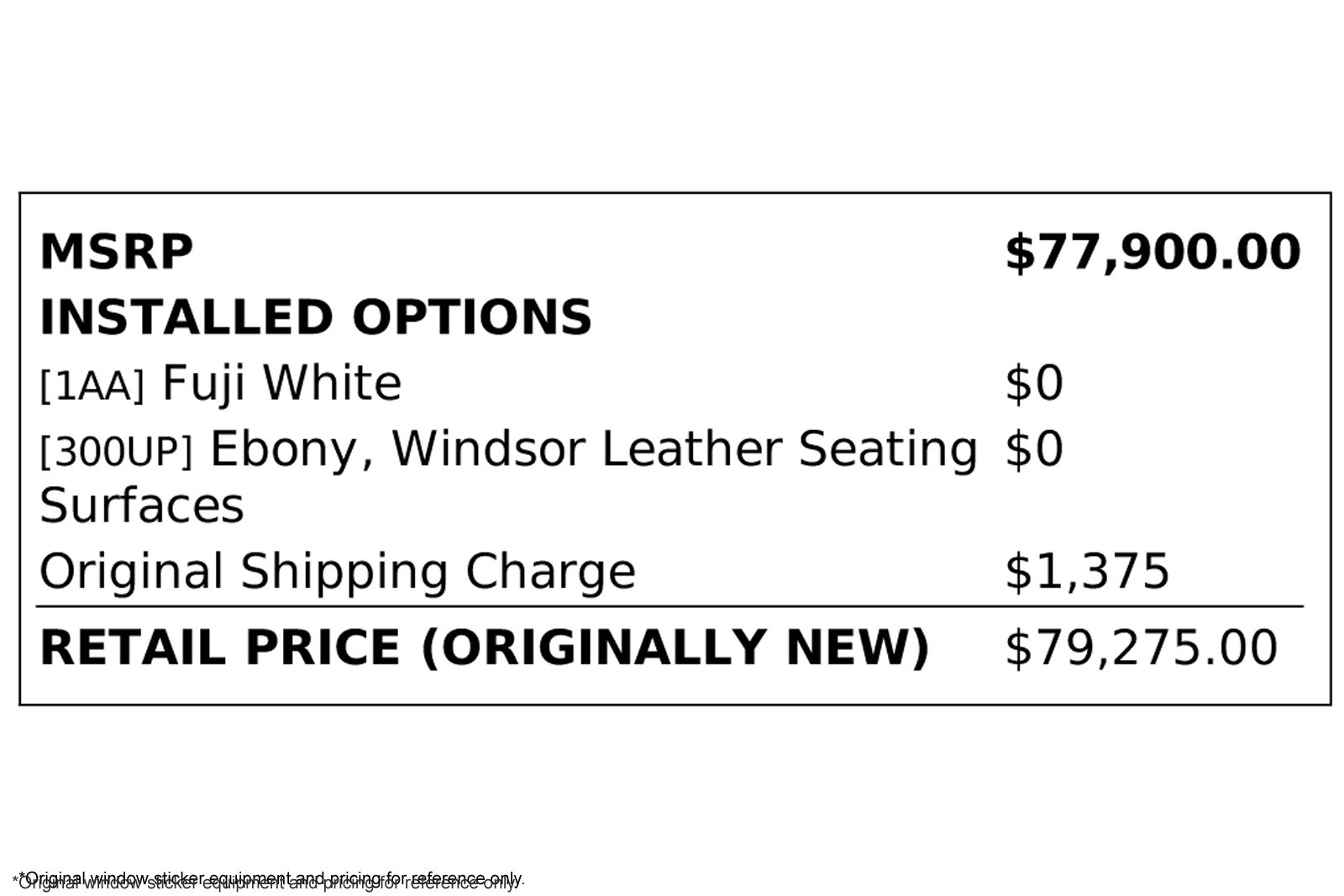Screen dimensions: 1344x896
Task: Click the $1,375 shipping amount
Action: (1087, 572)
